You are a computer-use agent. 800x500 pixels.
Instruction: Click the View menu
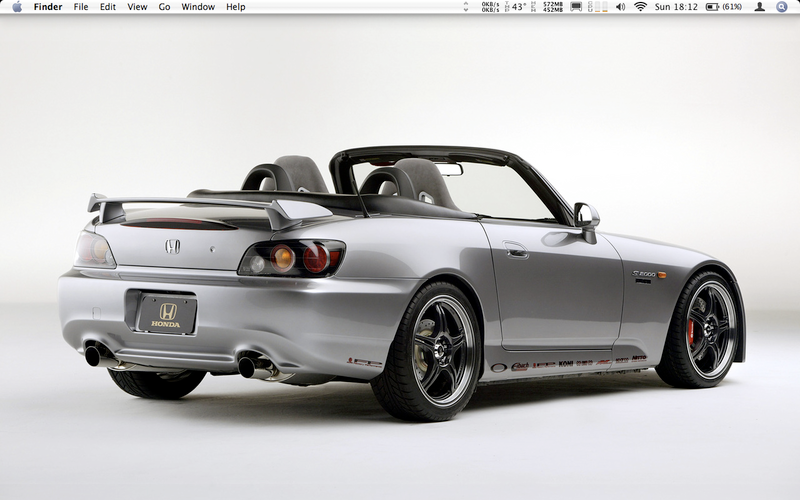point(137,7)
